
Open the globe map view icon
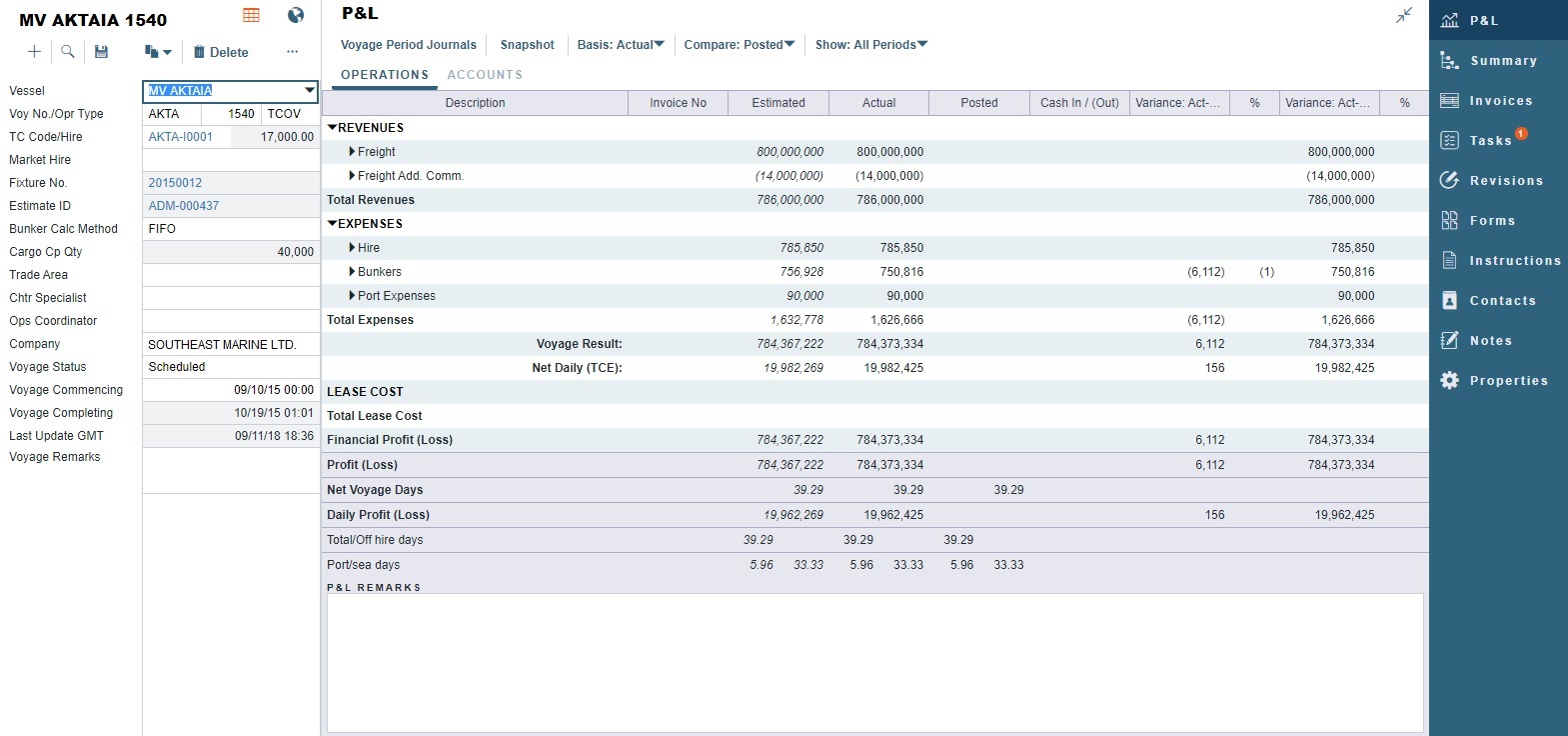tap(296, 15)
